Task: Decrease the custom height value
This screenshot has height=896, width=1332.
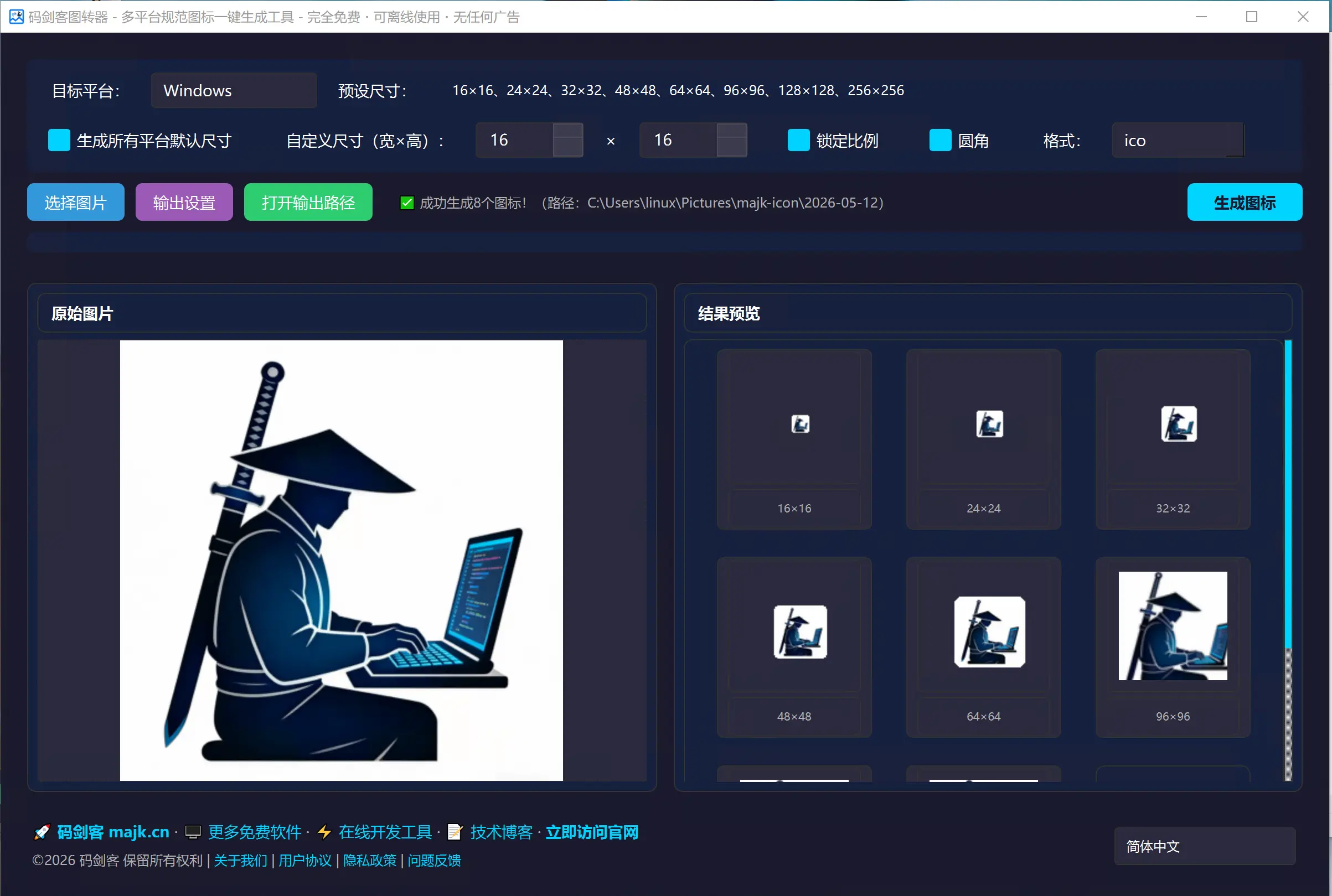Action: pos(731,148)
